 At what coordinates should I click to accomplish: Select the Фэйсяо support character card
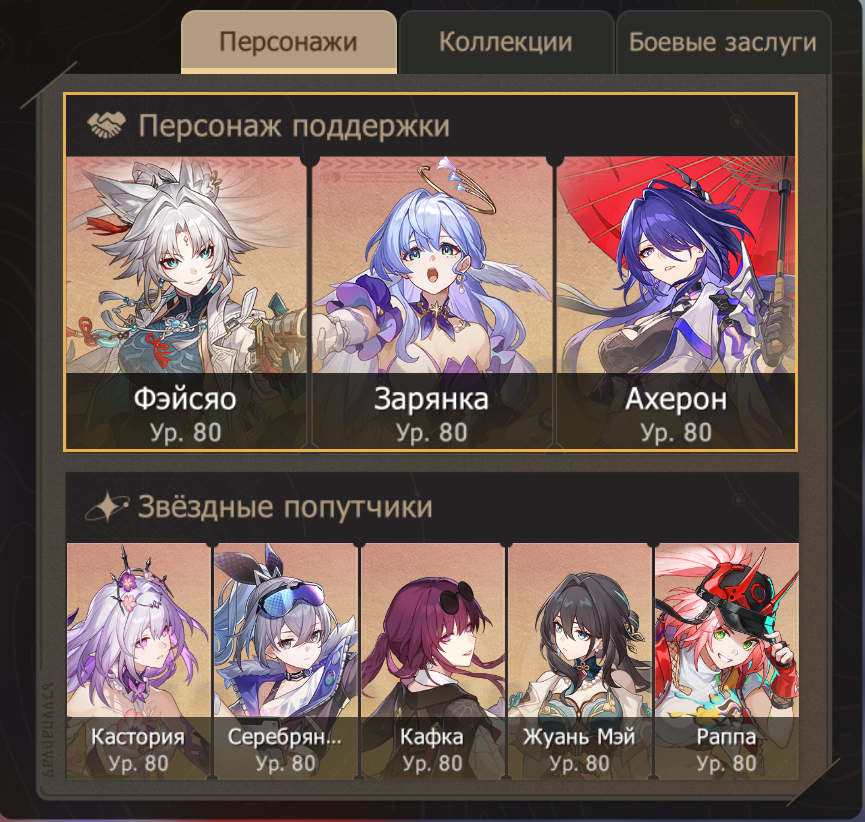click(x=186, y=302)
